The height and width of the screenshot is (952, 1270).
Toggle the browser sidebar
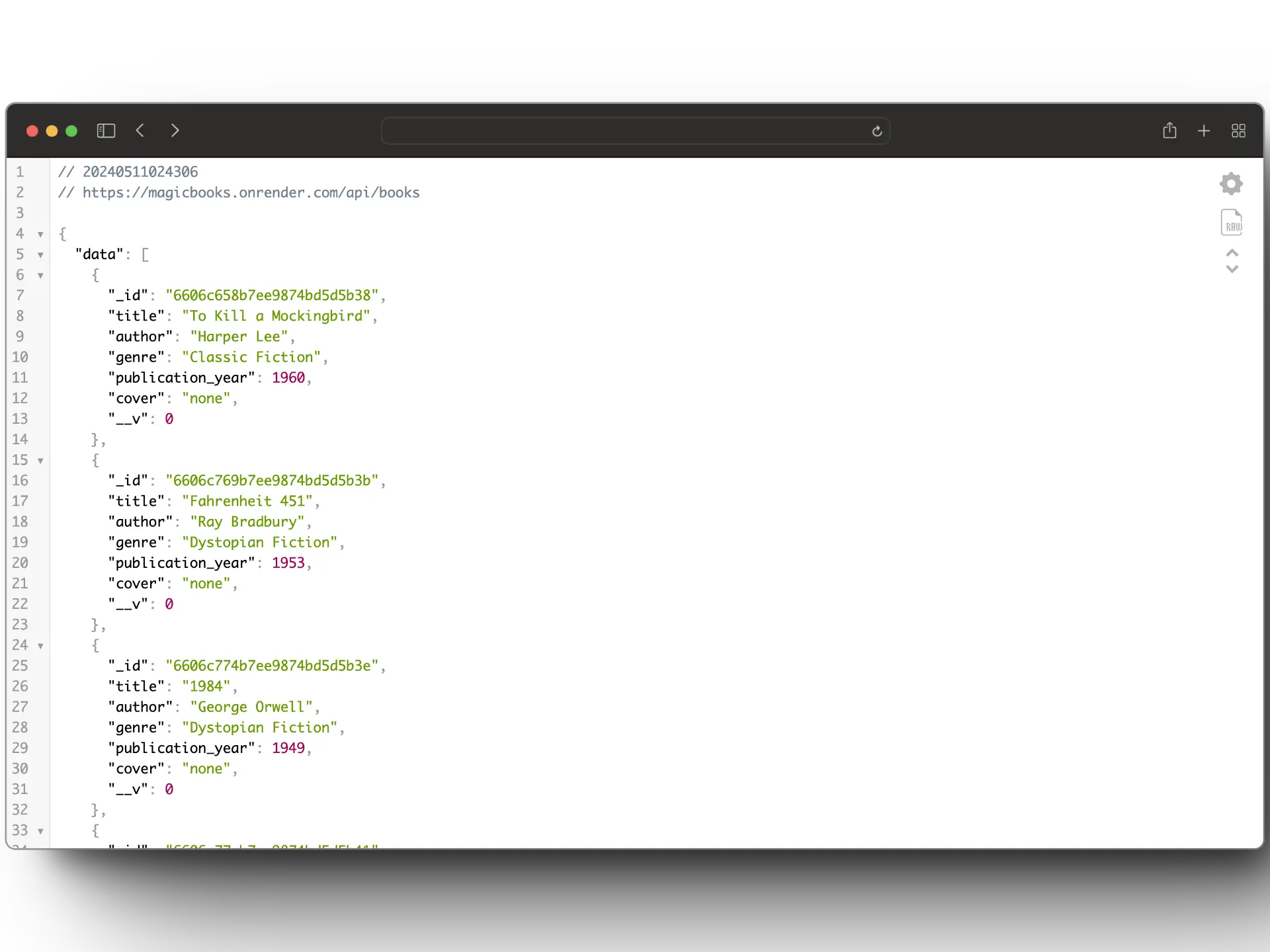(x=106, y=130)
